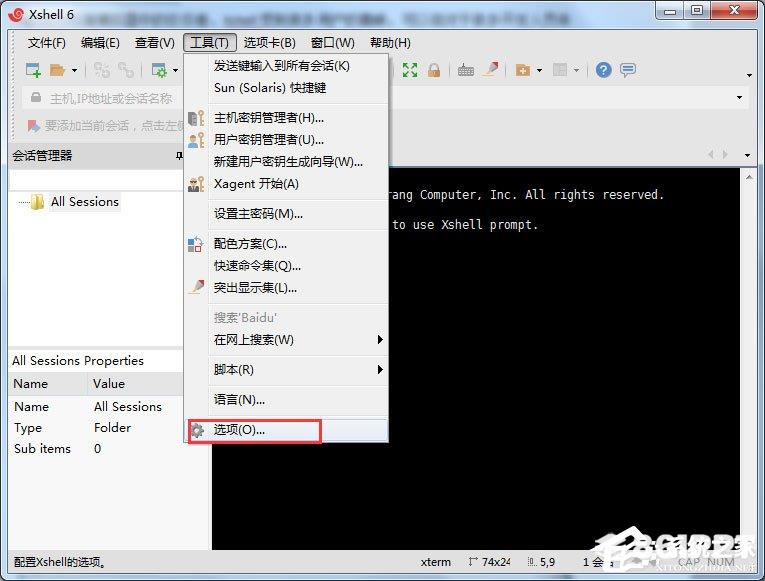Click the new folder toolbar icon
The image size is (765, 581).
coord(523,70)
